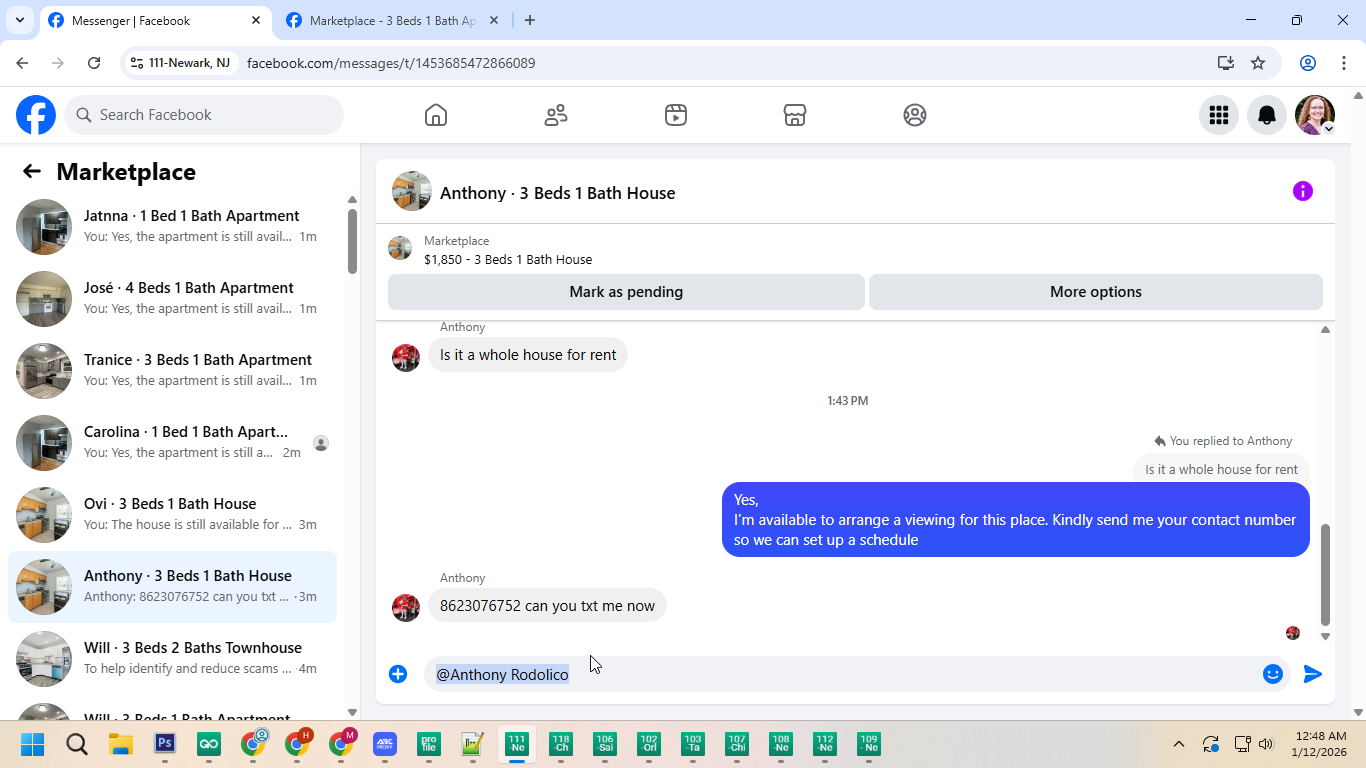Open the Groups icon in top navigation
Screen dimensions: 1366x768
915,115
